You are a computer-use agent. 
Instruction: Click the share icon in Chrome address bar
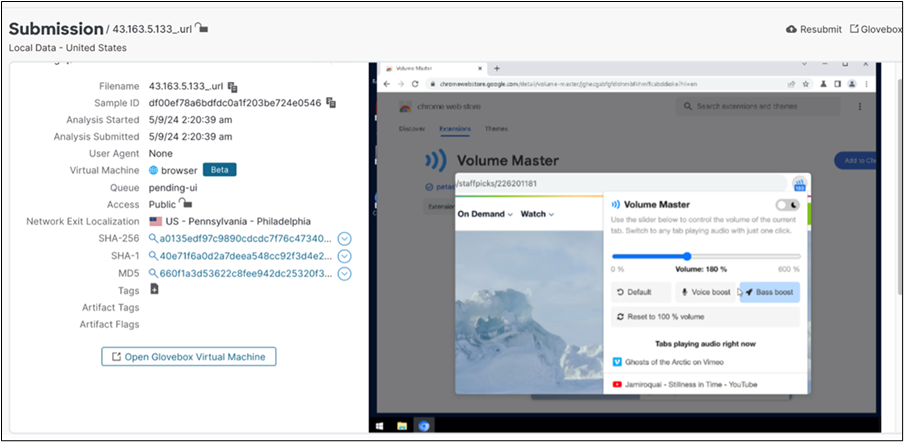(x=792, y=84)
